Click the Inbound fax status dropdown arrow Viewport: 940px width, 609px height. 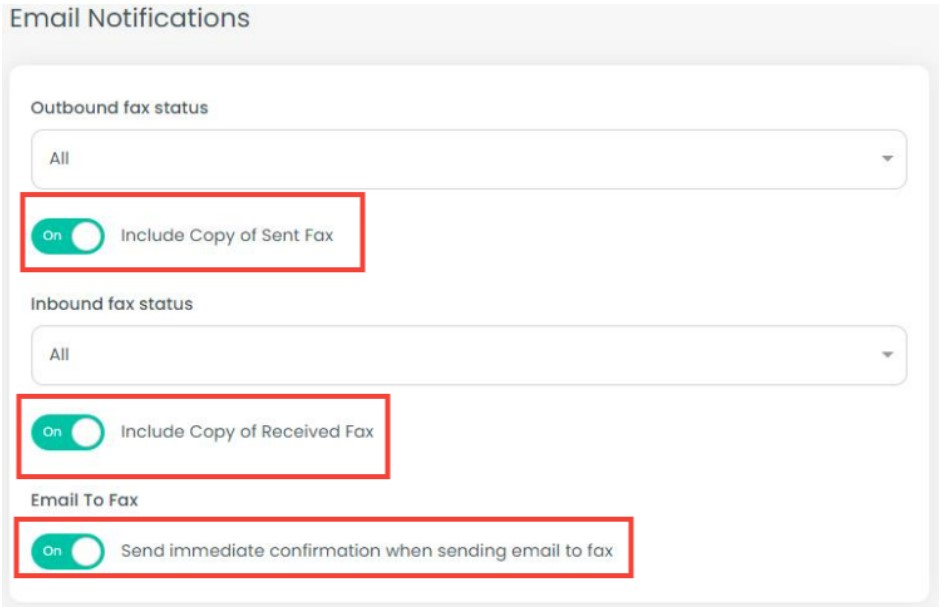(x=886, y=355)
